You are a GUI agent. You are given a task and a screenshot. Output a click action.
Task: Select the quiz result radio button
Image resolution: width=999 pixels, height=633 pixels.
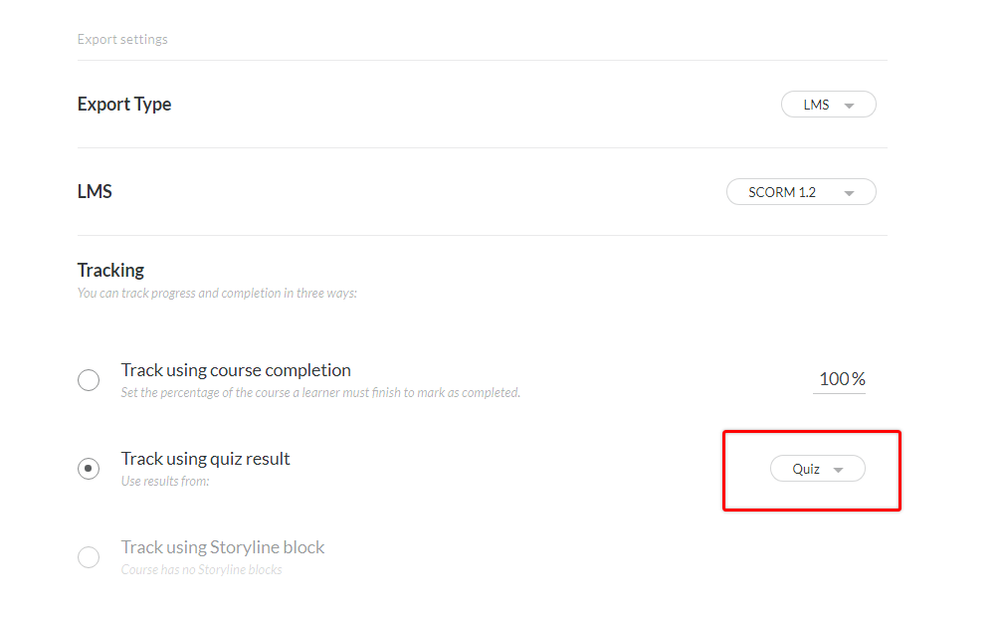(89, 468)
